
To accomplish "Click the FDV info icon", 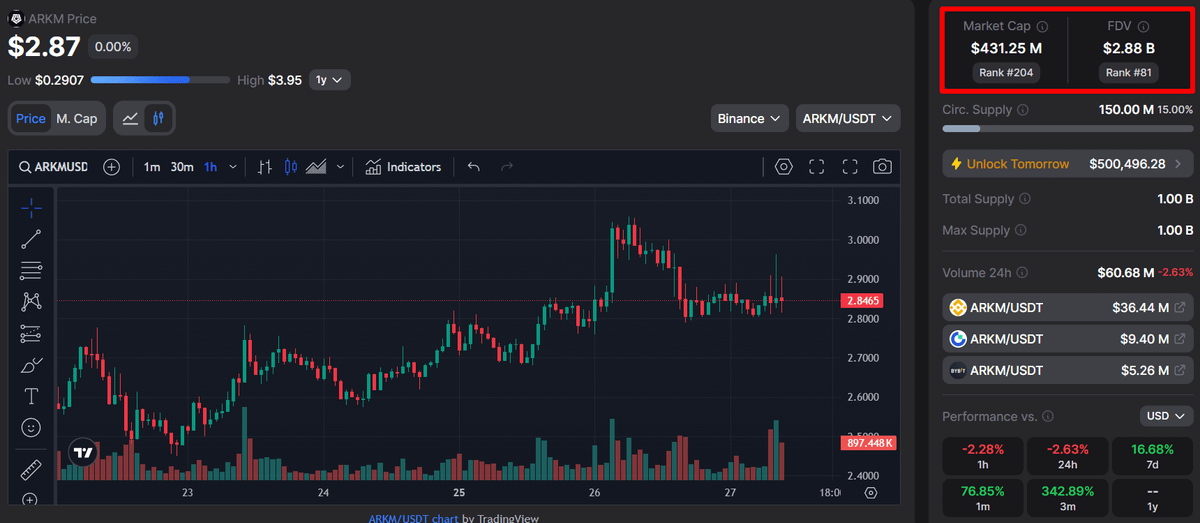I will pos(1144,27).
